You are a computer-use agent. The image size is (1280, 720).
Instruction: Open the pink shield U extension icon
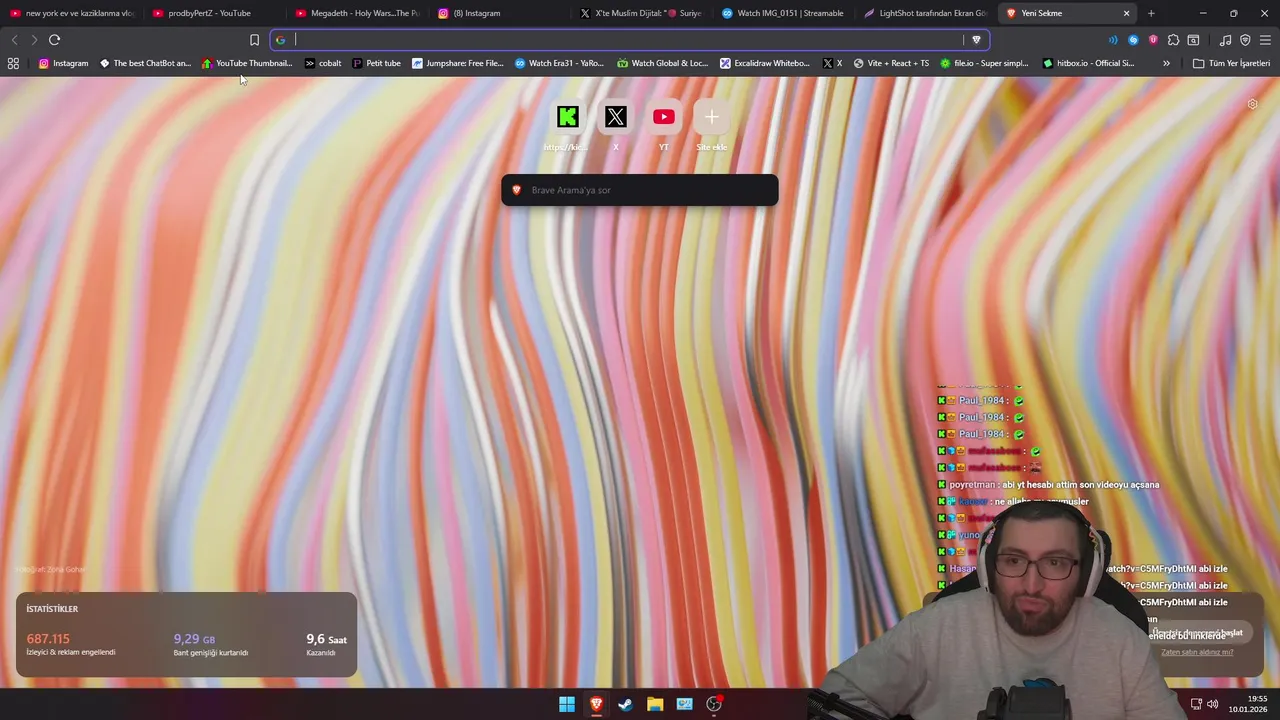(1153, 40)
